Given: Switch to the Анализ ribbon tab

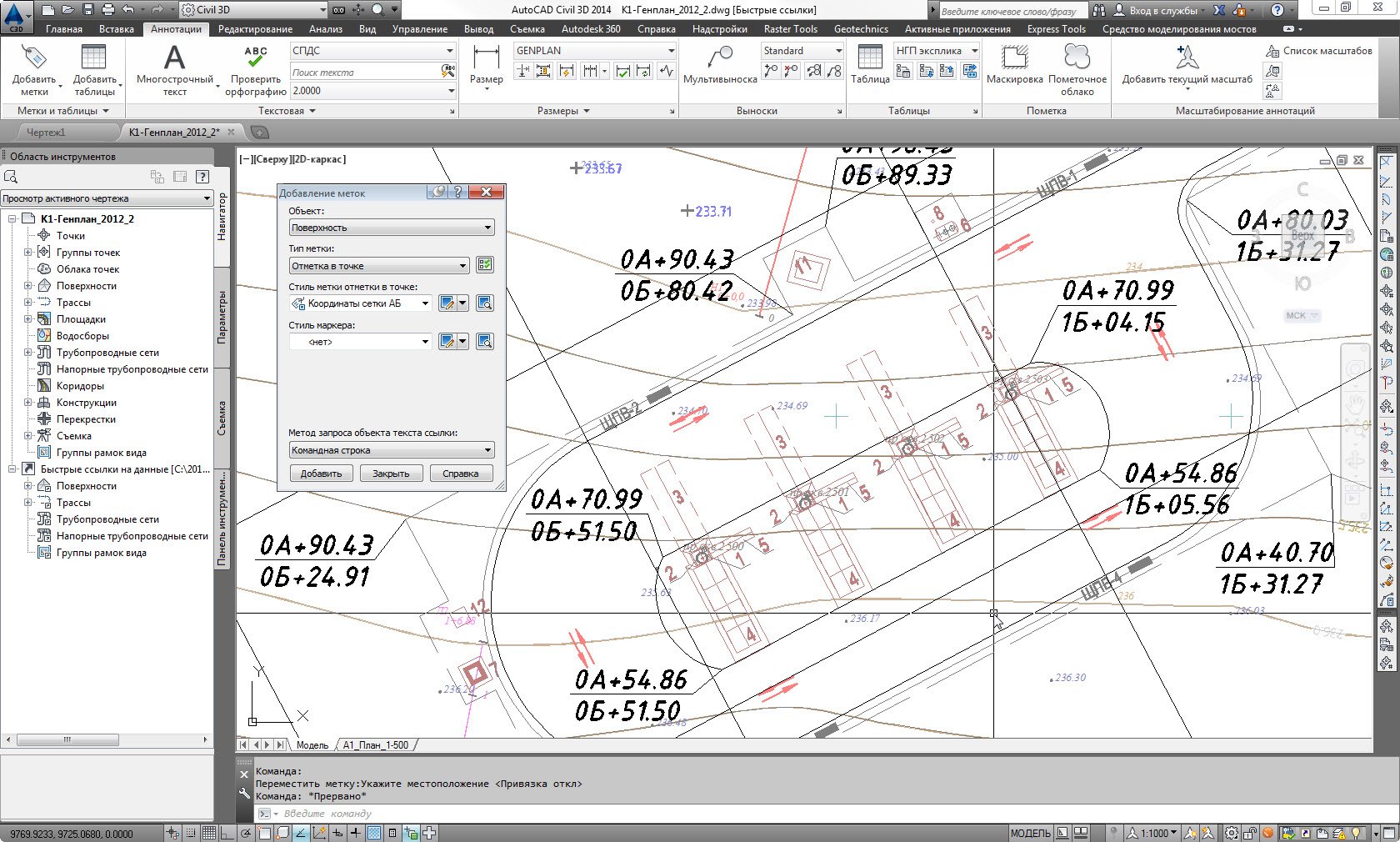Looking at the screenshot, I should tap(325, 29).
